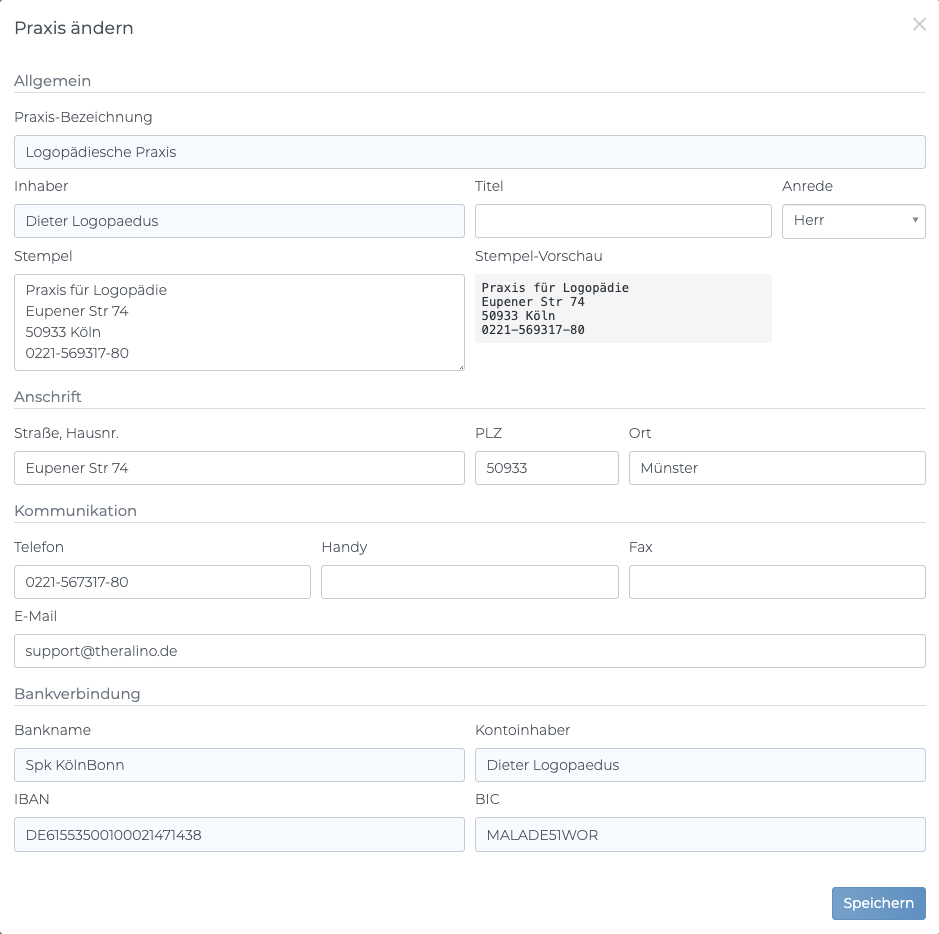Click the Telefon number field
Viewport: 939px width, 934px height.
(162, 582)
